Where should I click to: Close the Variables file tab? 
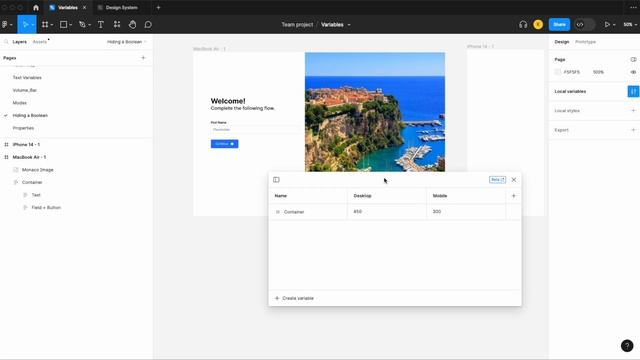pos(84,7)
